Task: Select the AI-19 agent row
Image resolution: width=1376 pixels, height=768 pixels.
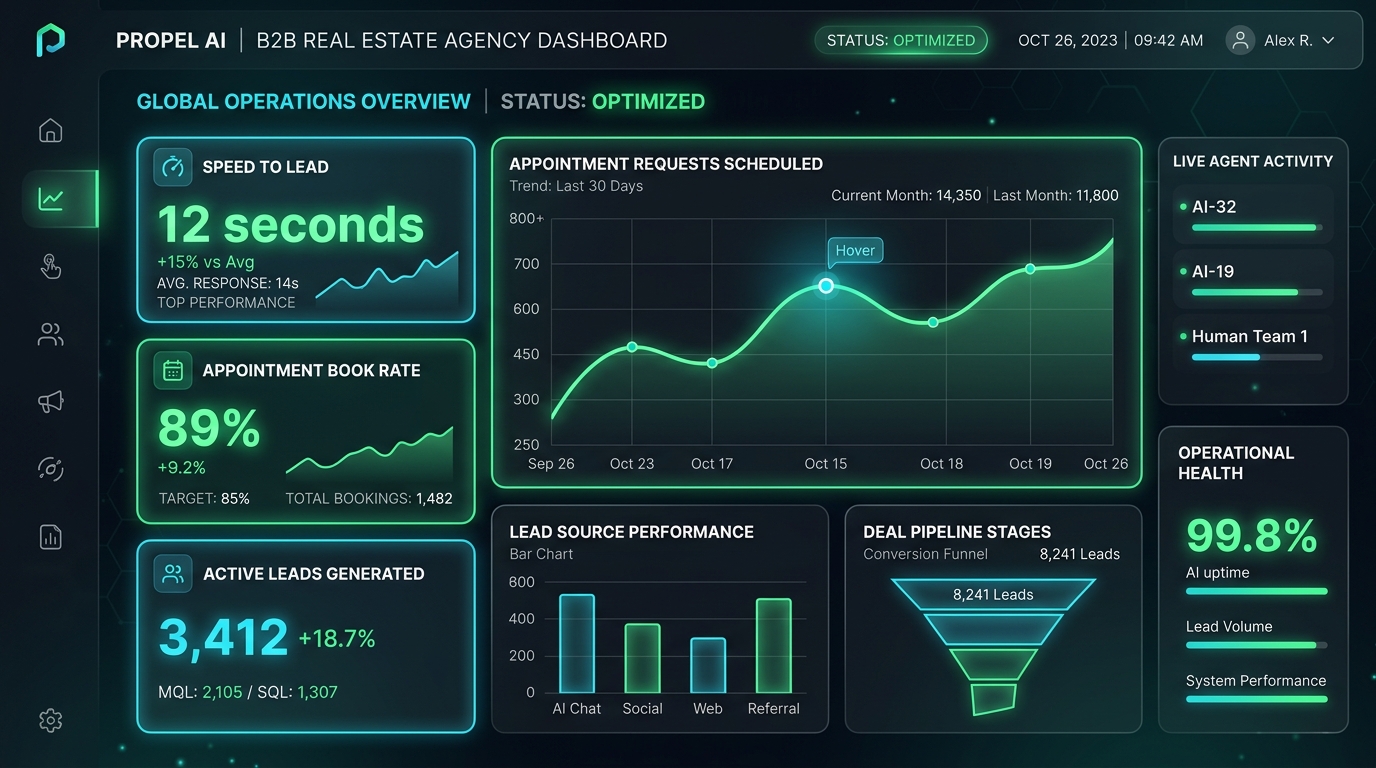Action: 1253,278
